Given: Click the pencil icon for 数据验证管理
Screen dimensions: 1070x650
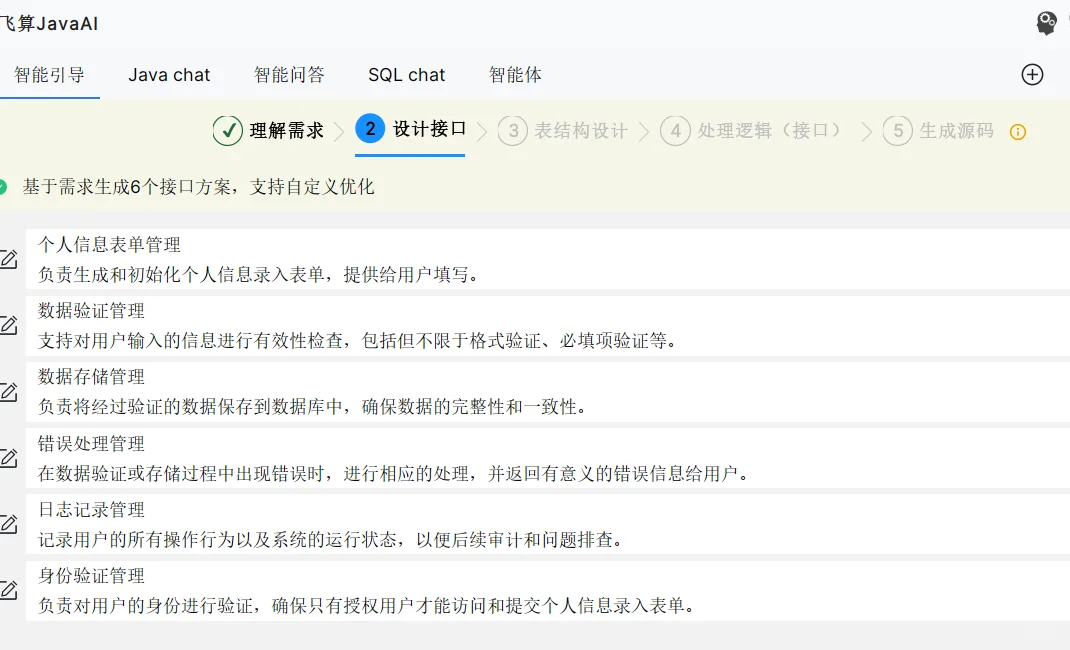Looking at the screenshot, I should [8, 324].
